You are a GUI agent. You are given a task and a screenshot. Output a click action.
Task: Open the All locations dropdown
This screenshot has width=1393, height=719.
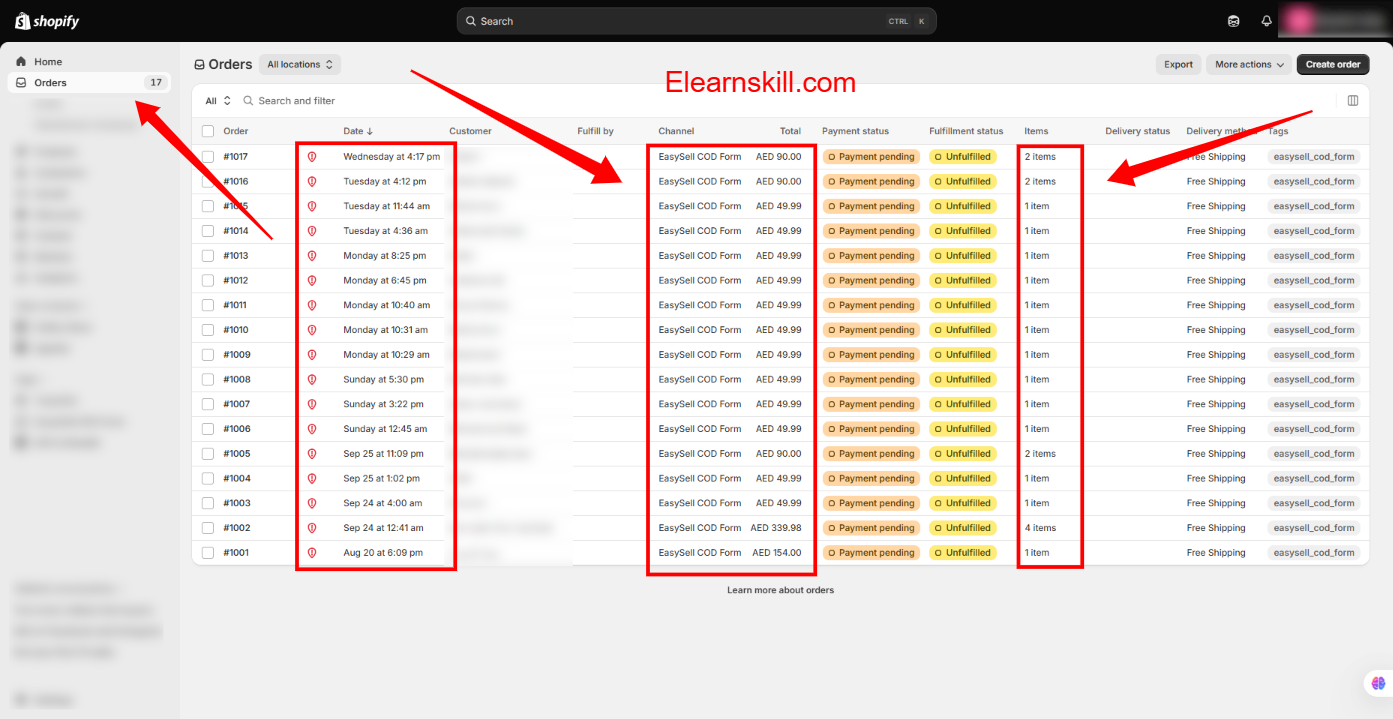point(300,64)
